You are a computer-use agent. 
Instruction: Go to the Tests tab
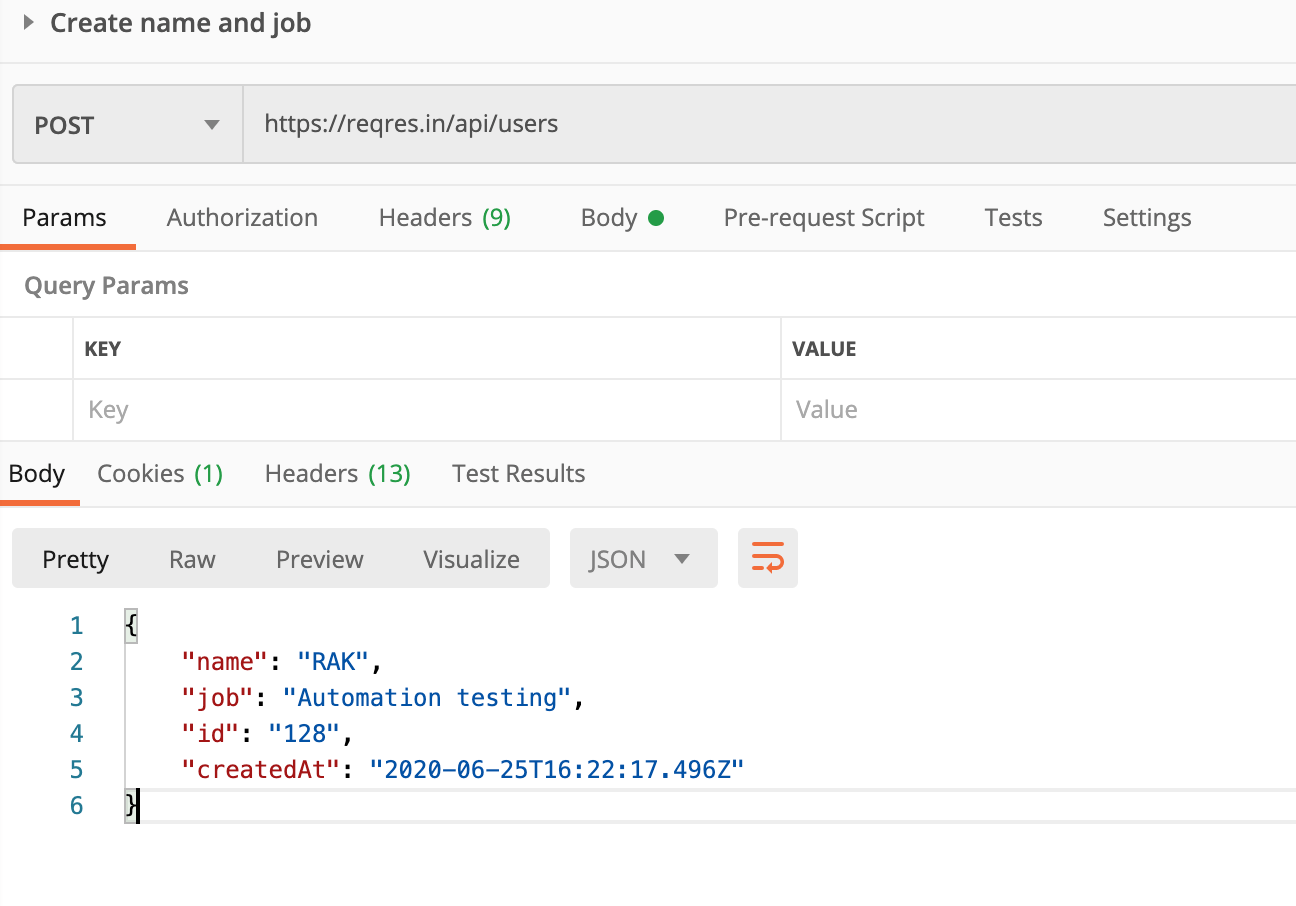[1013, 218]
